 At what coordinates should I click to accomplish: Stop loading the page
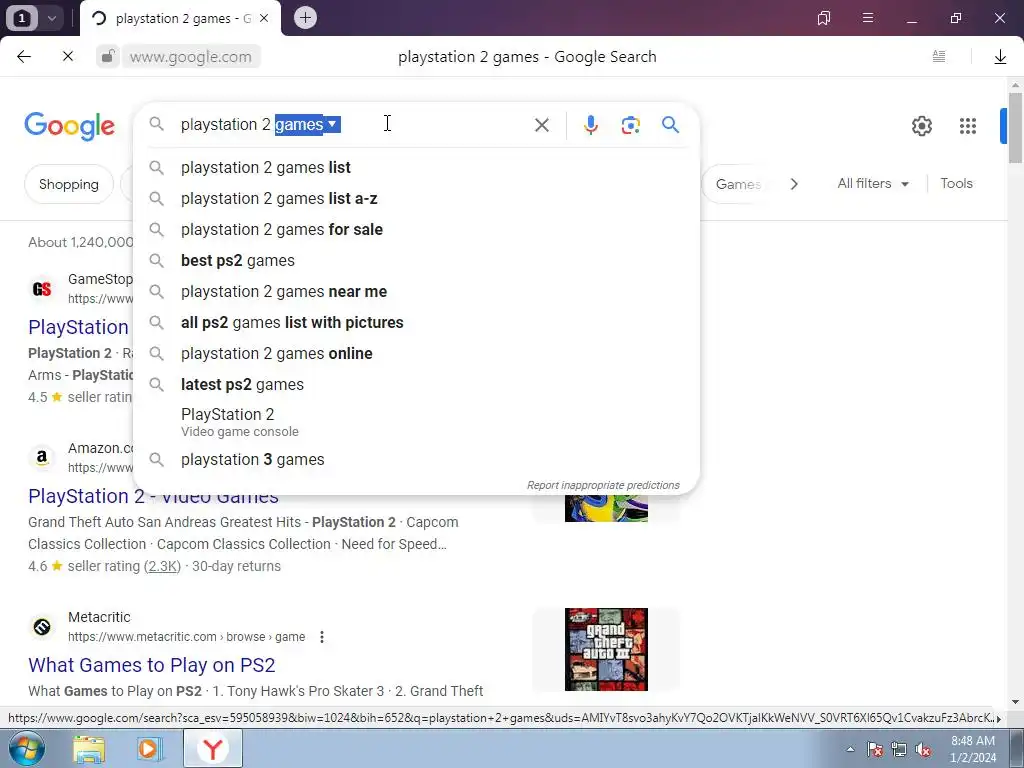tap(68, 56)
